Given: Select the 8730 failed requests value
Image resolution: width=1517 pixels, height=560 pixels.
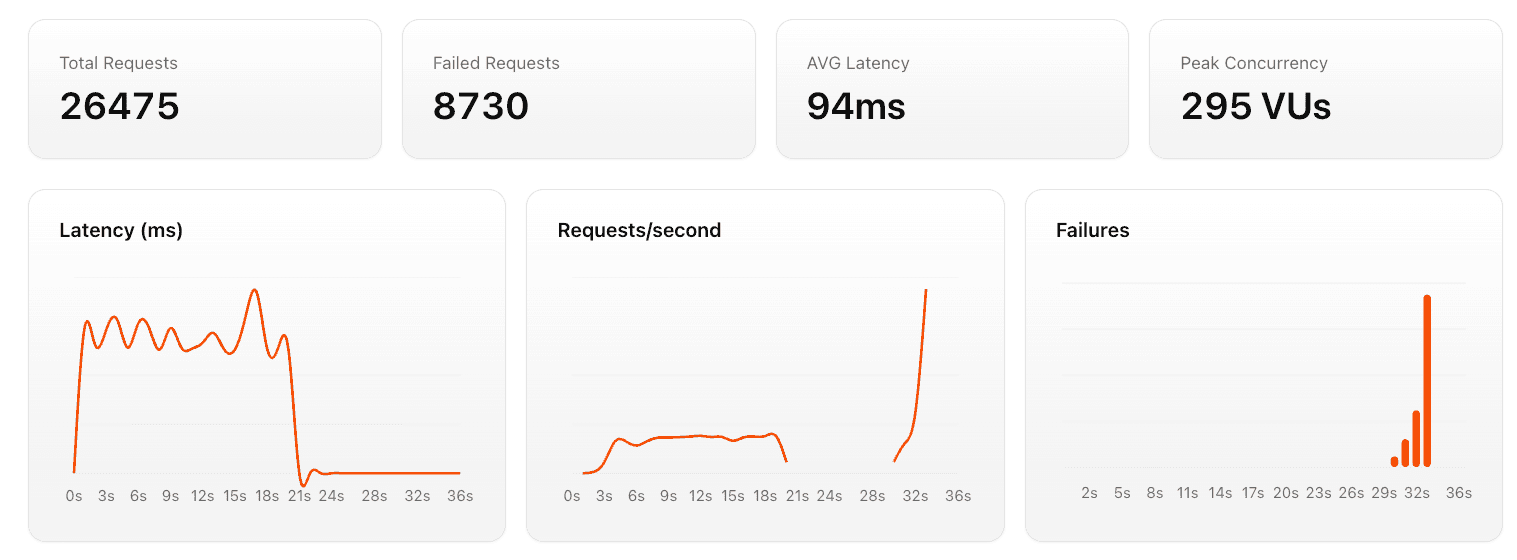Looking at the screenshot, I should (x=480, y=106).
